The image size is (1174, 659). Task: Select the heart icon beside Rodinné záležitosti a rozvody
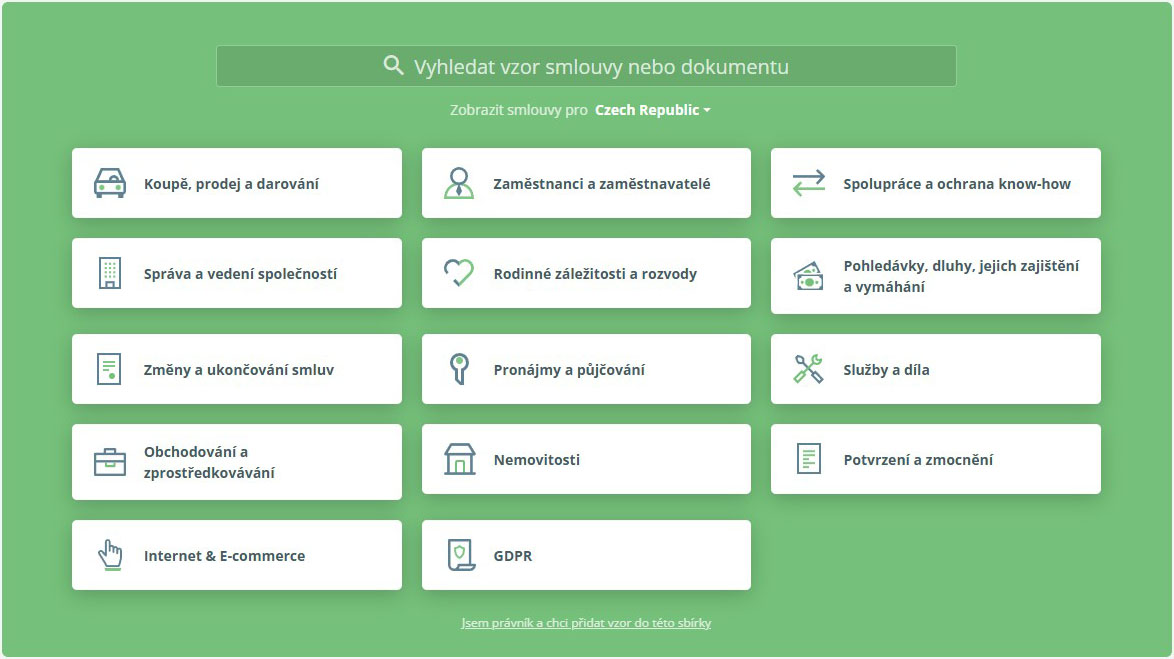(457, 272)
